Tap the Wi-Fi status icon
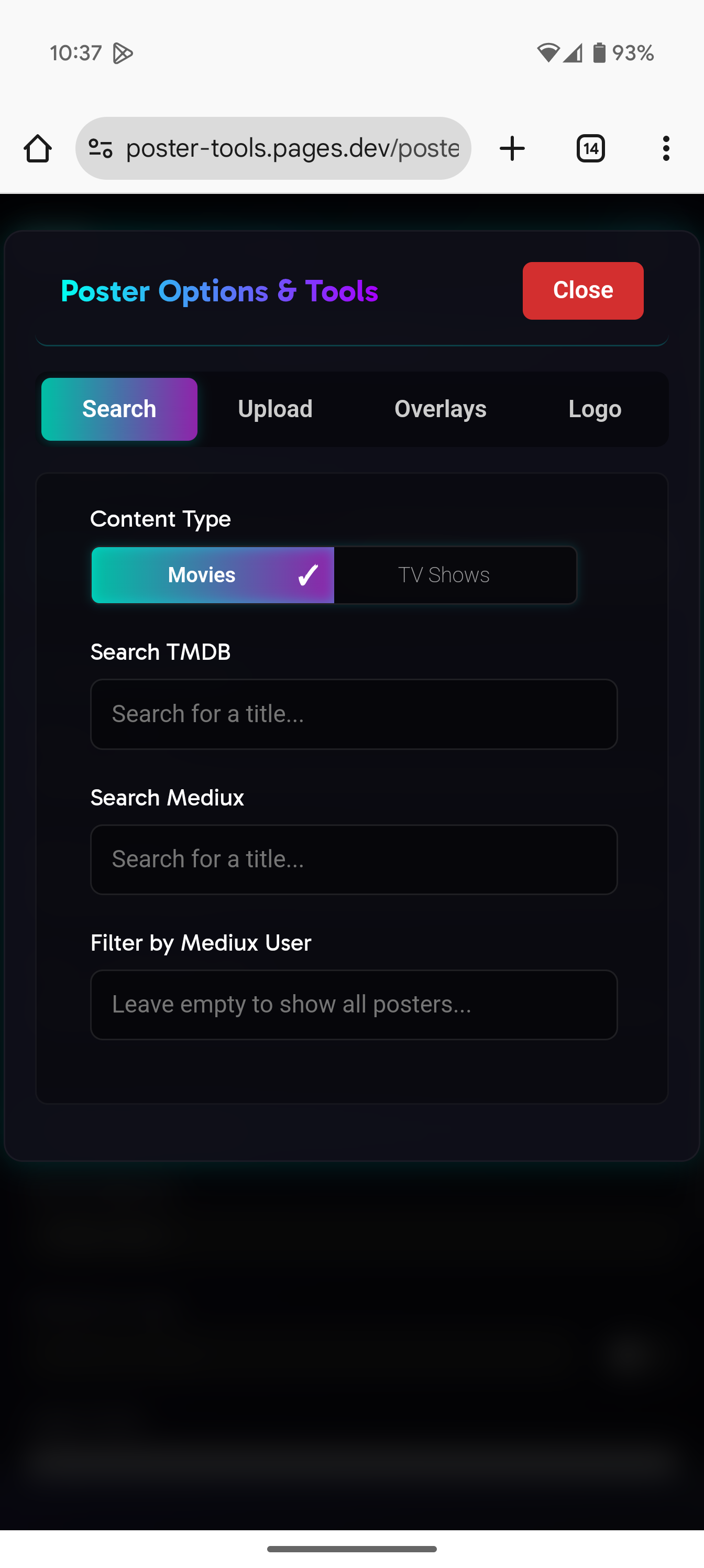Viewport: 704px width, 1568px height. pos(547,53)
